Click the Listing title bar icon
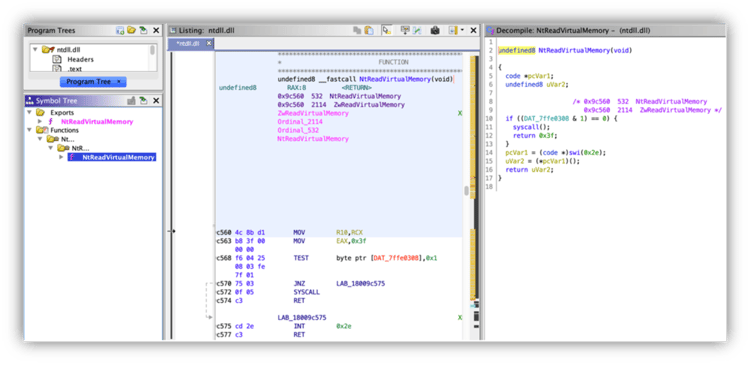The height and width of the screenshot is (365, 750). 174,31
